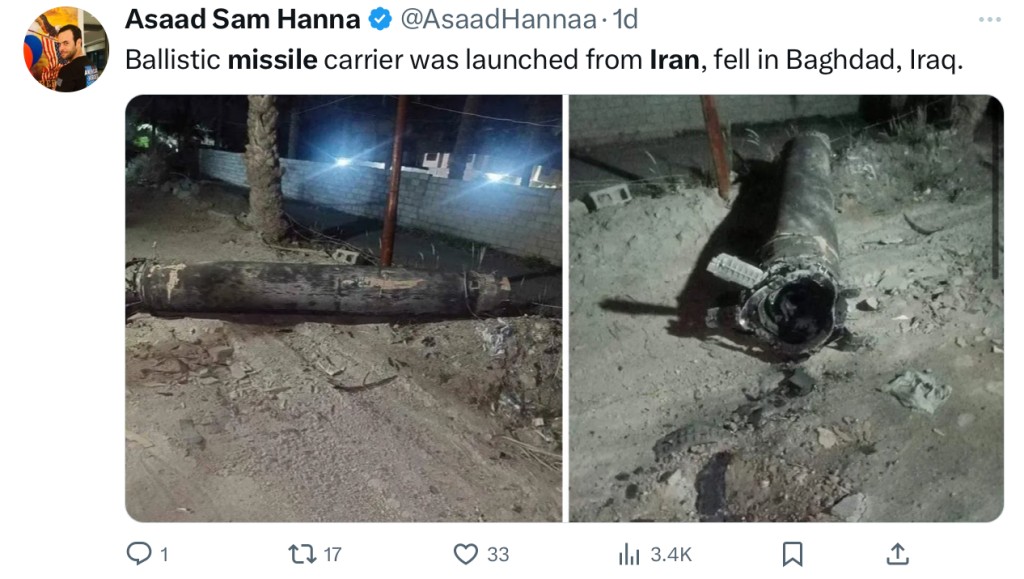Like the tweet via the heart icon
This screenshot has width=1024, height=579.
tap(466, 554)
